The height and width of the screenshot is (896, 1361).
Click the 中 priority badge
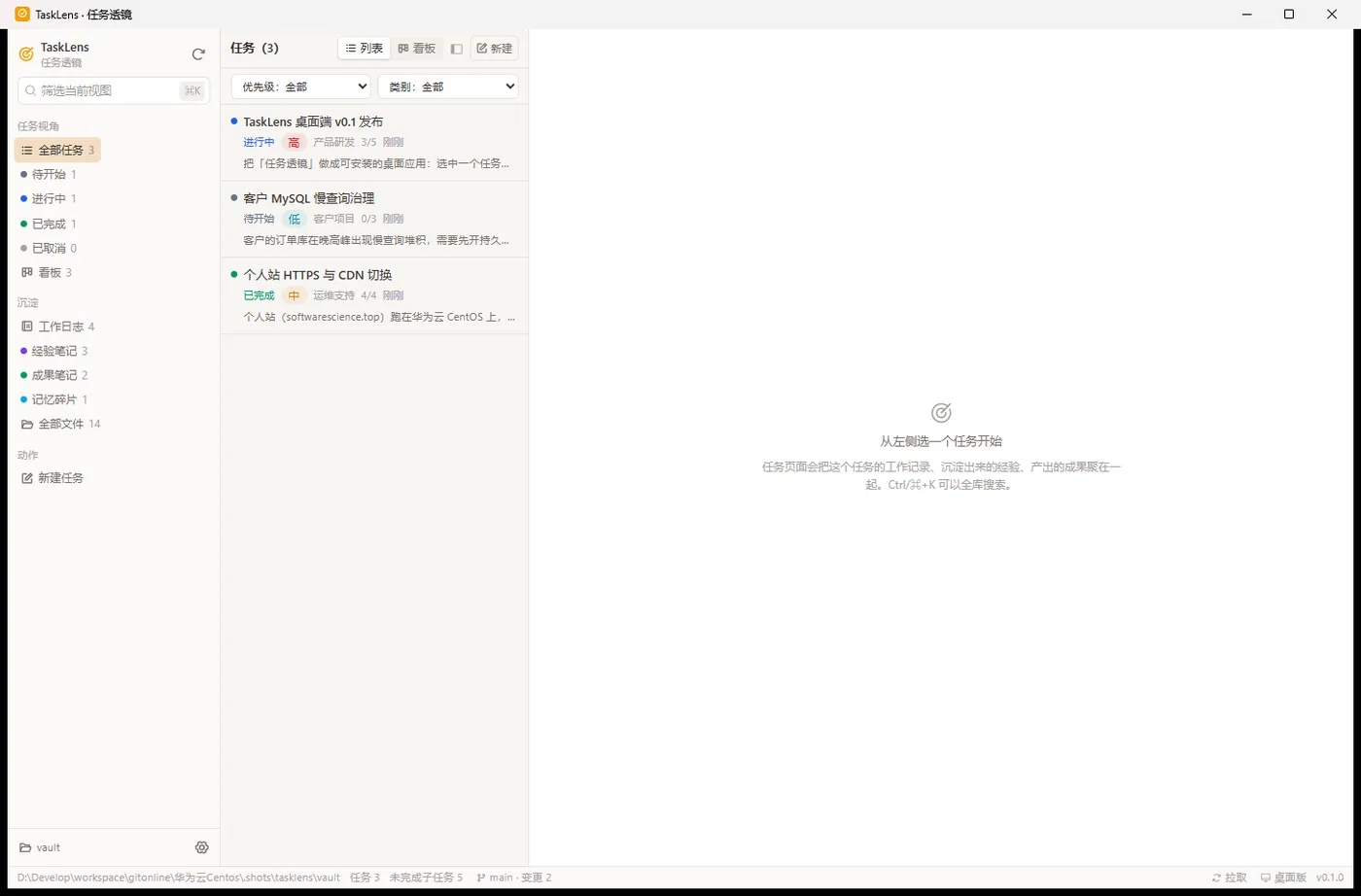294,295
